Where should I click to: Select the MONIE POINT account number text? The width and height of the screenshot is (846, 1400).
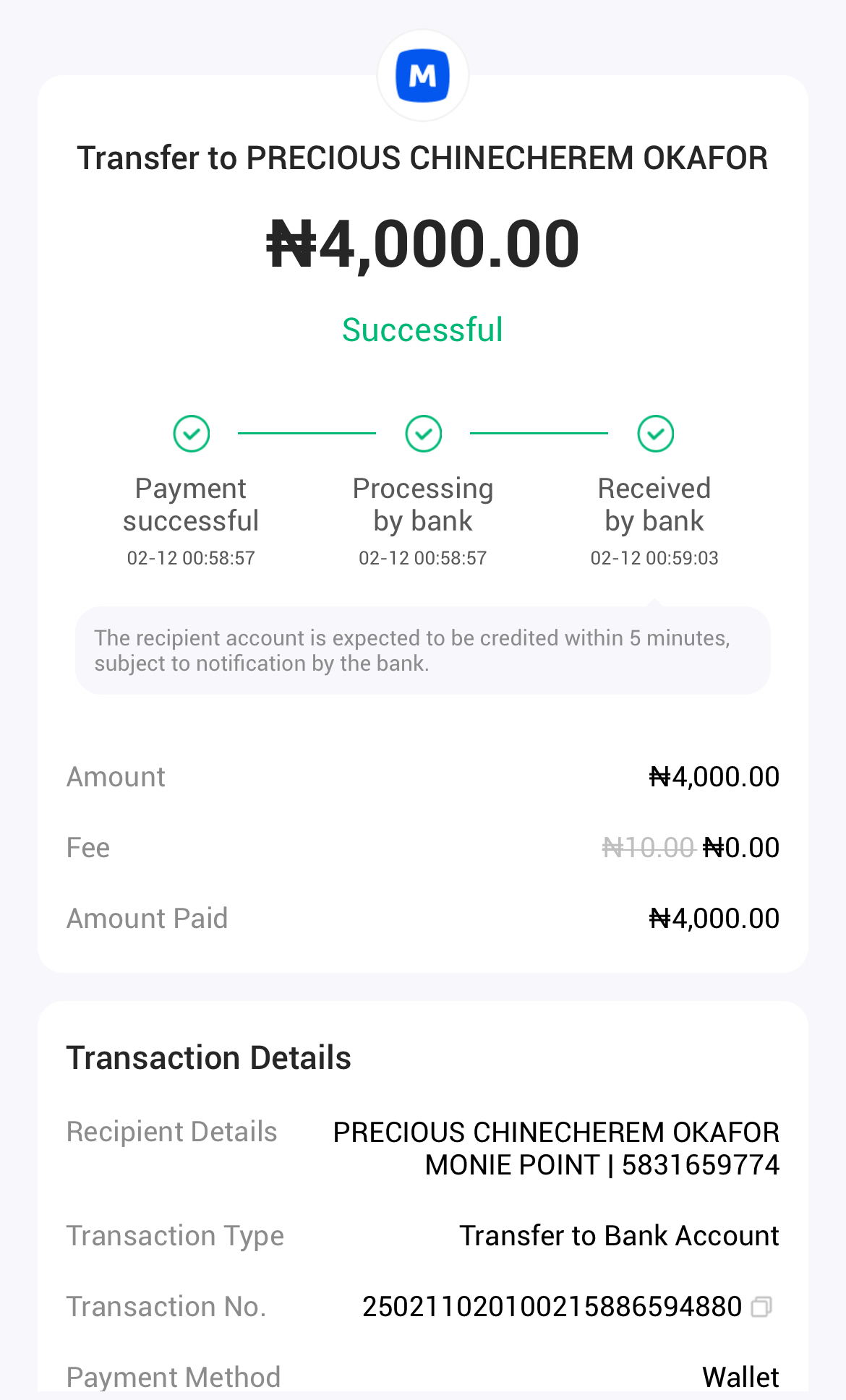click(602, 1165)
